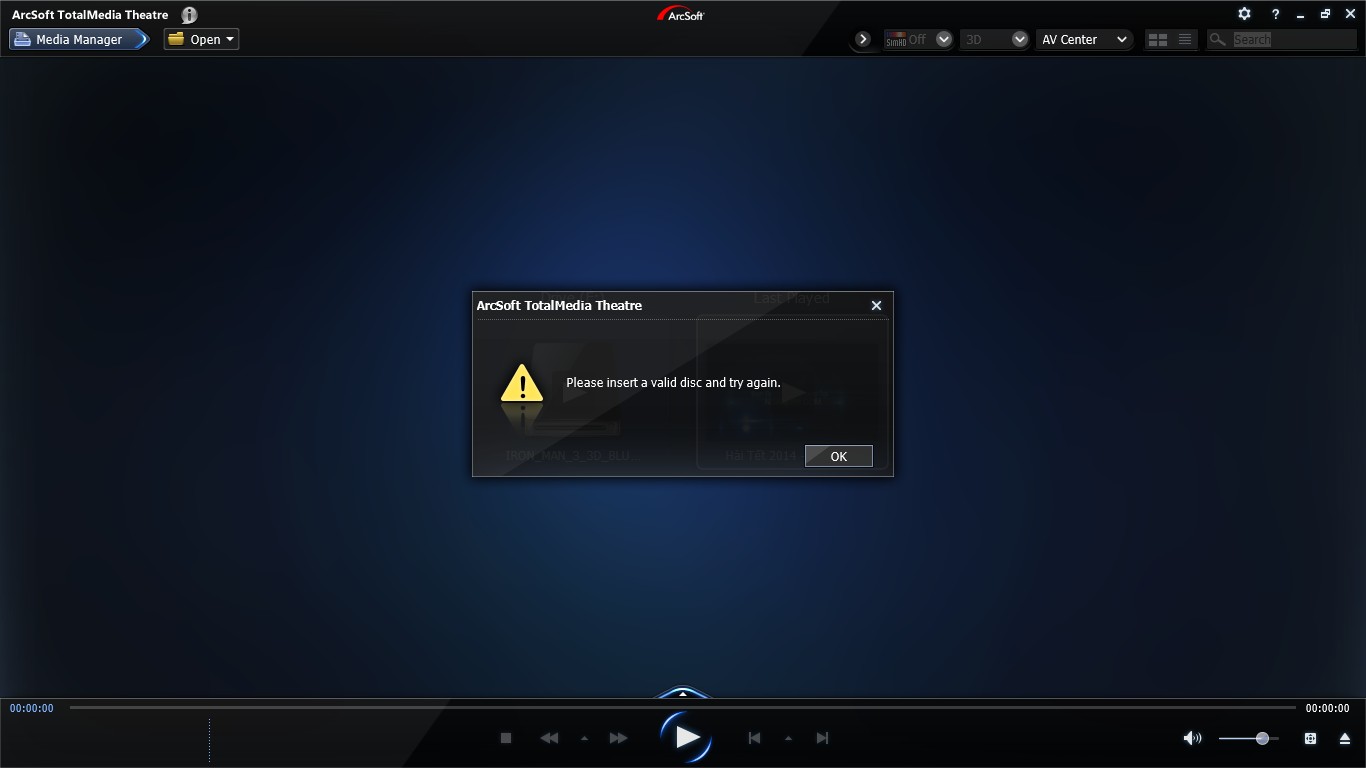Open help with the question mark icon
The width and height of the screenshot is (1366, 768).
(x=1275, y=14)
